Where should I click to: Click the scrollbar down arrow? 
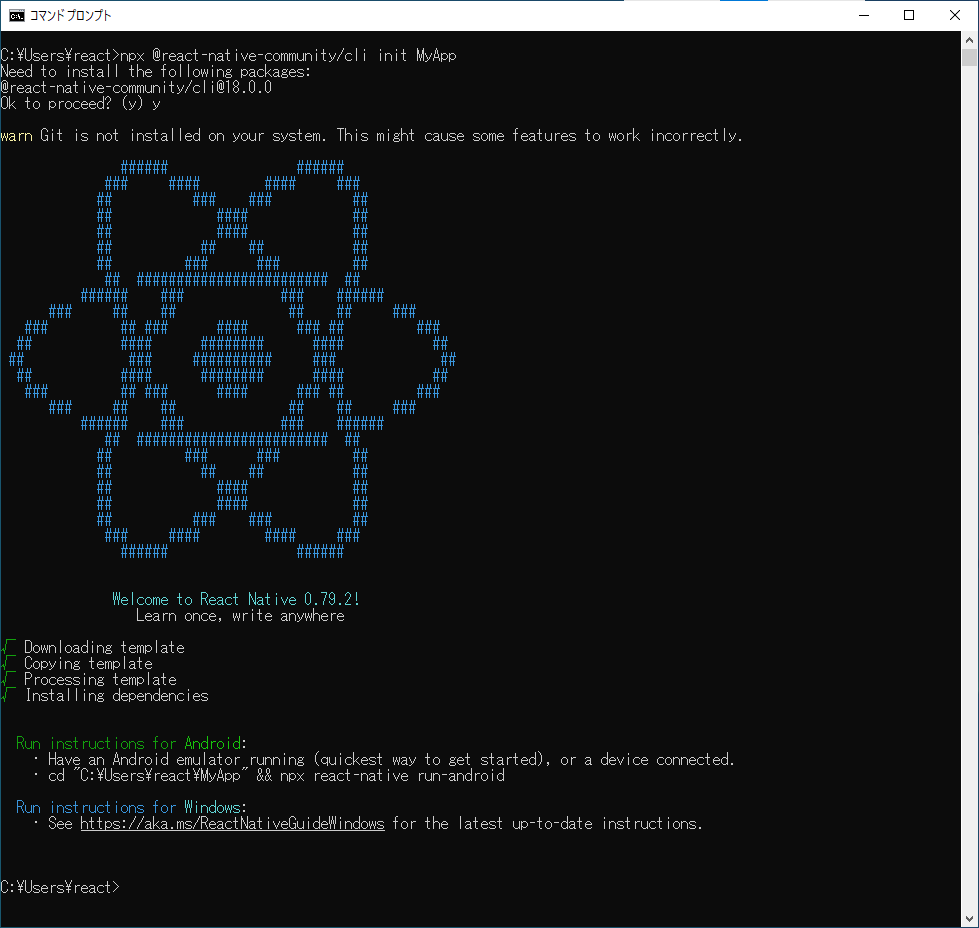(x=969, y=919)
